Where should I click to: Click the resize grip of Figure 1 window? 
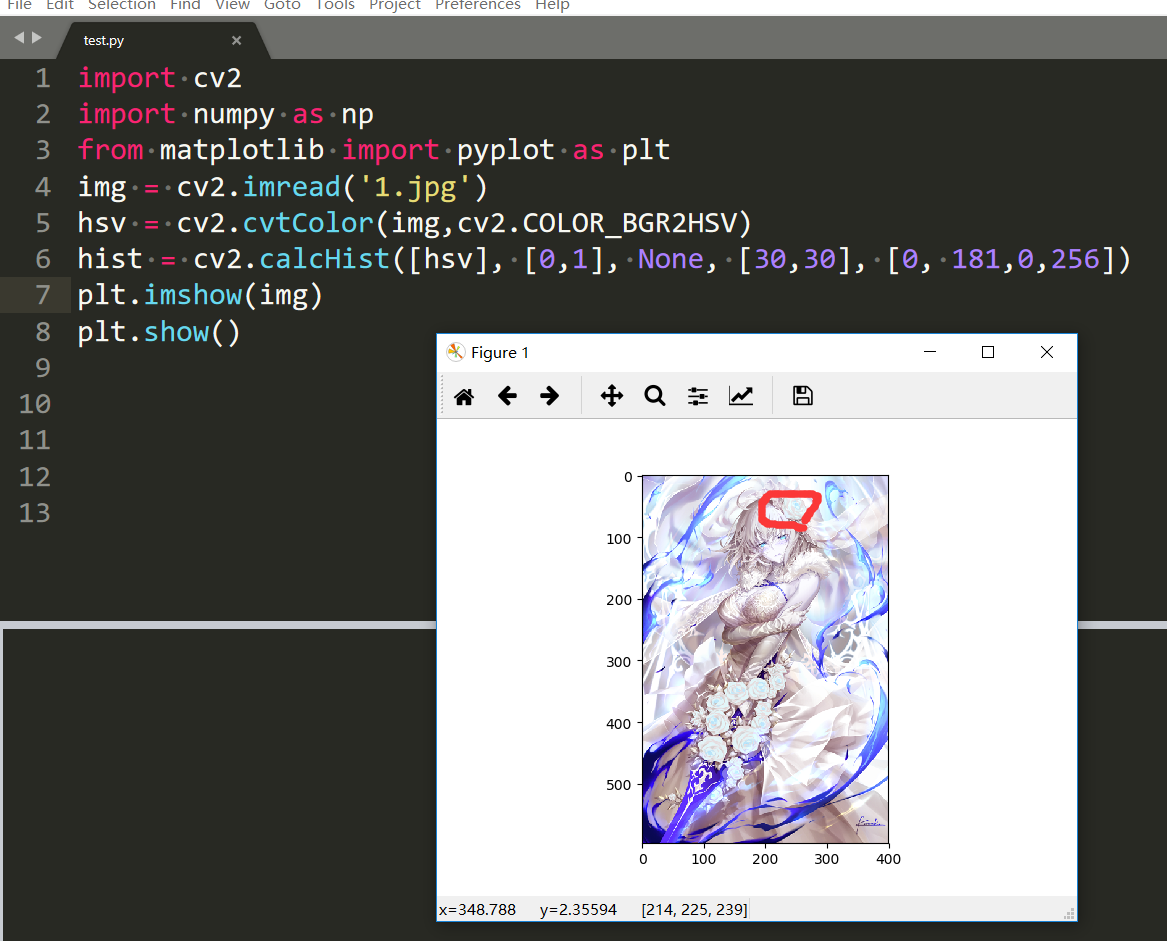coord(1070,914)
